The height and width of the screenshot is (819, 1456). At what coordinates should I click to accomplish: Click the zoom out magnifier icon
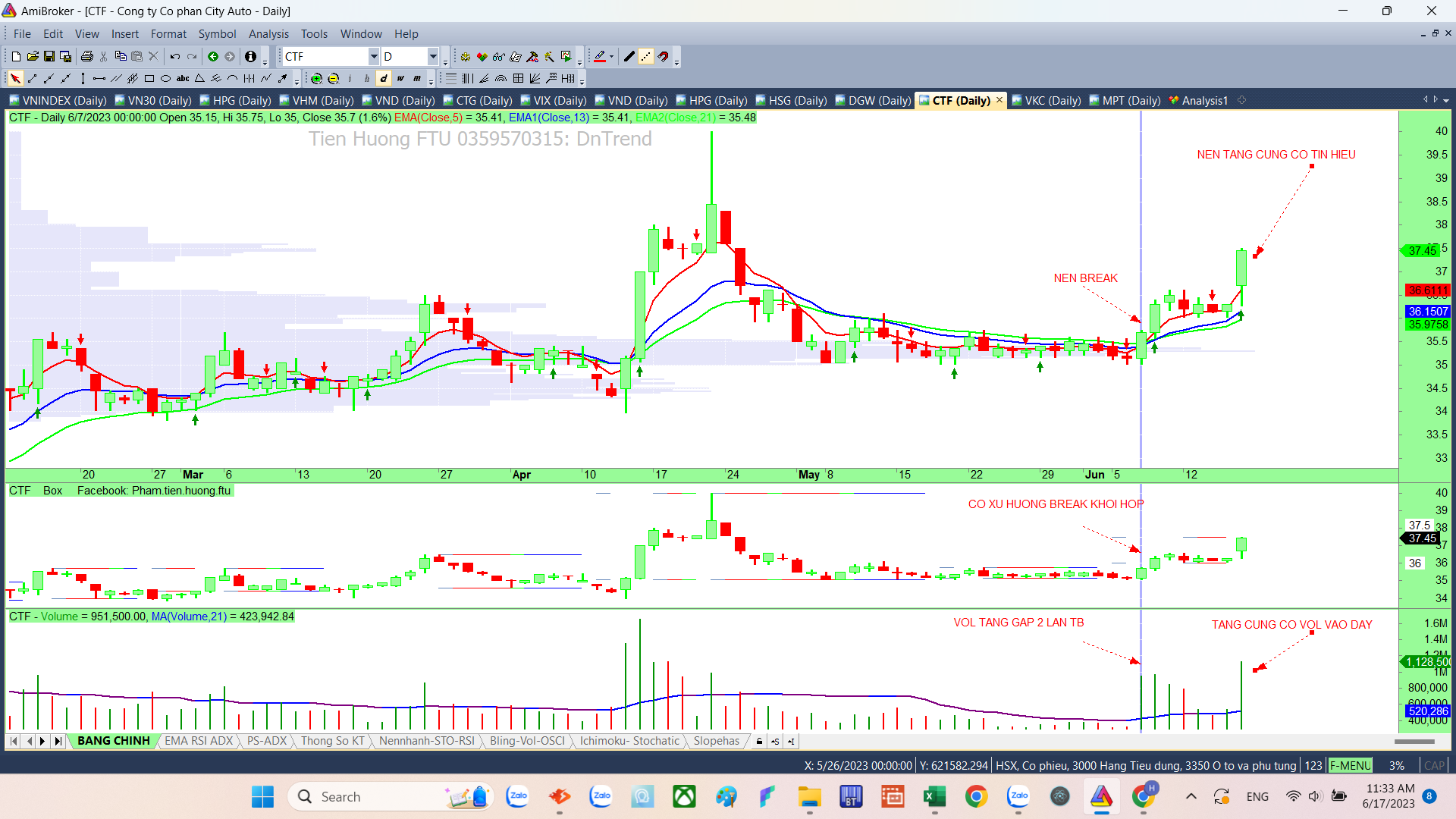[333, 78]
